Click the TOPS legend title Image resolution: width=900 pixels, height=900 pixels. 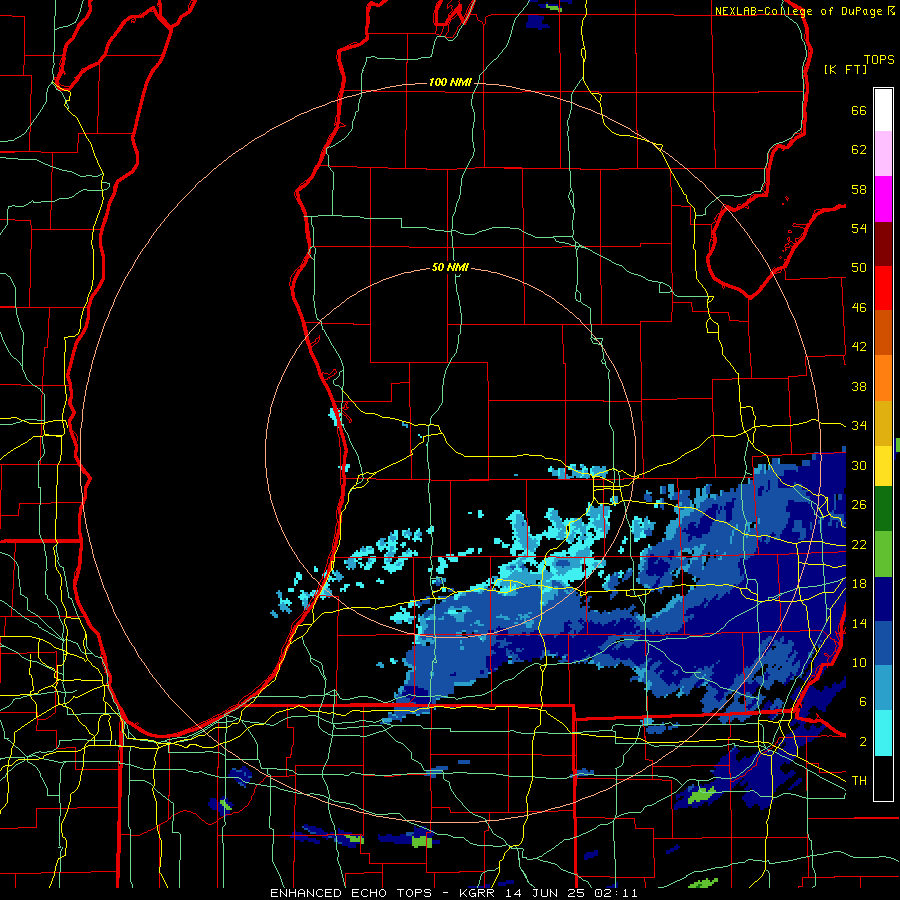click(879, 60)
